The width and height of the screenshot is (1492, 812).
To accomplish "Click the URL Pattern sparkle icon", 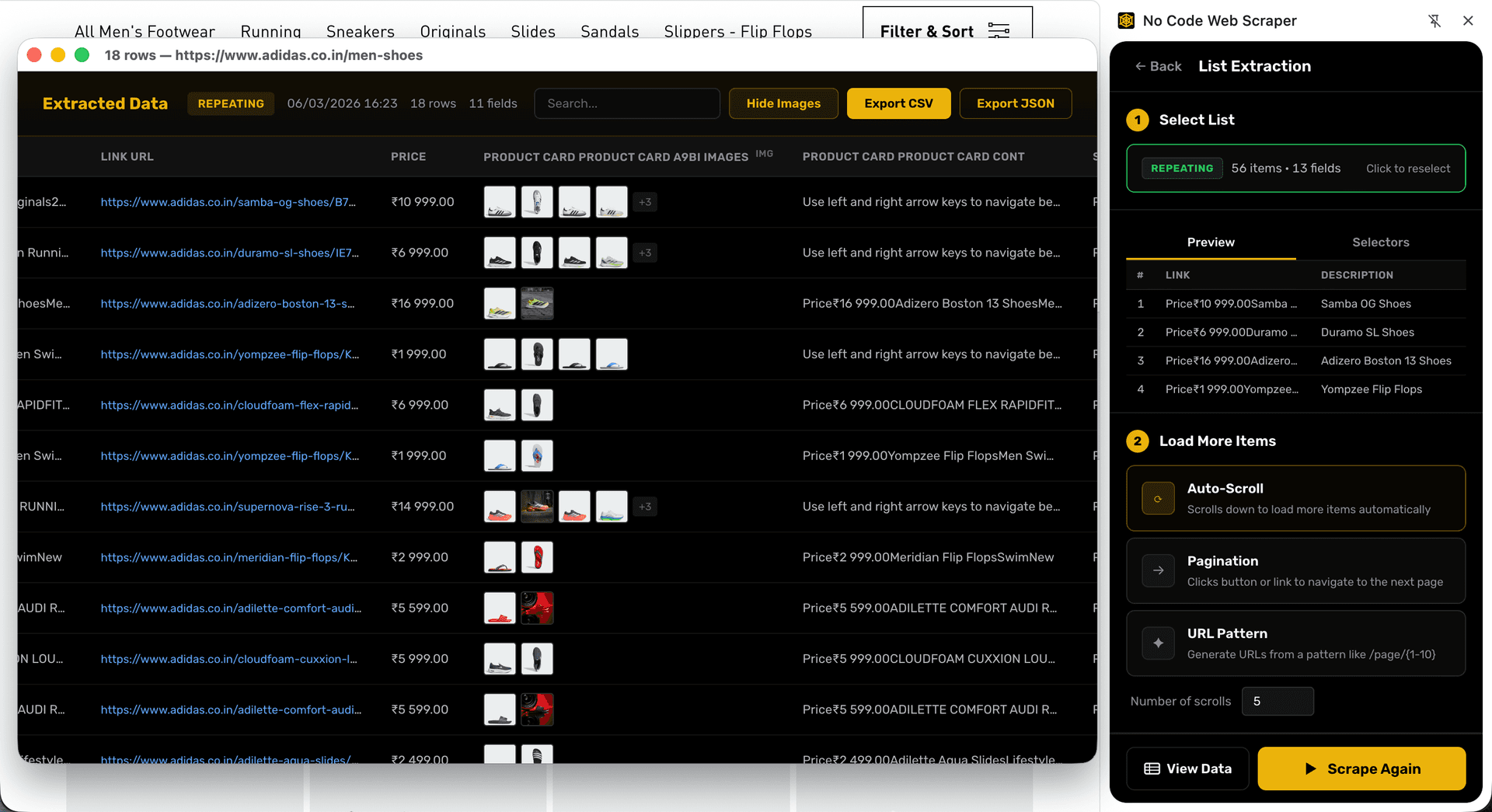I will click(1158, 643).
